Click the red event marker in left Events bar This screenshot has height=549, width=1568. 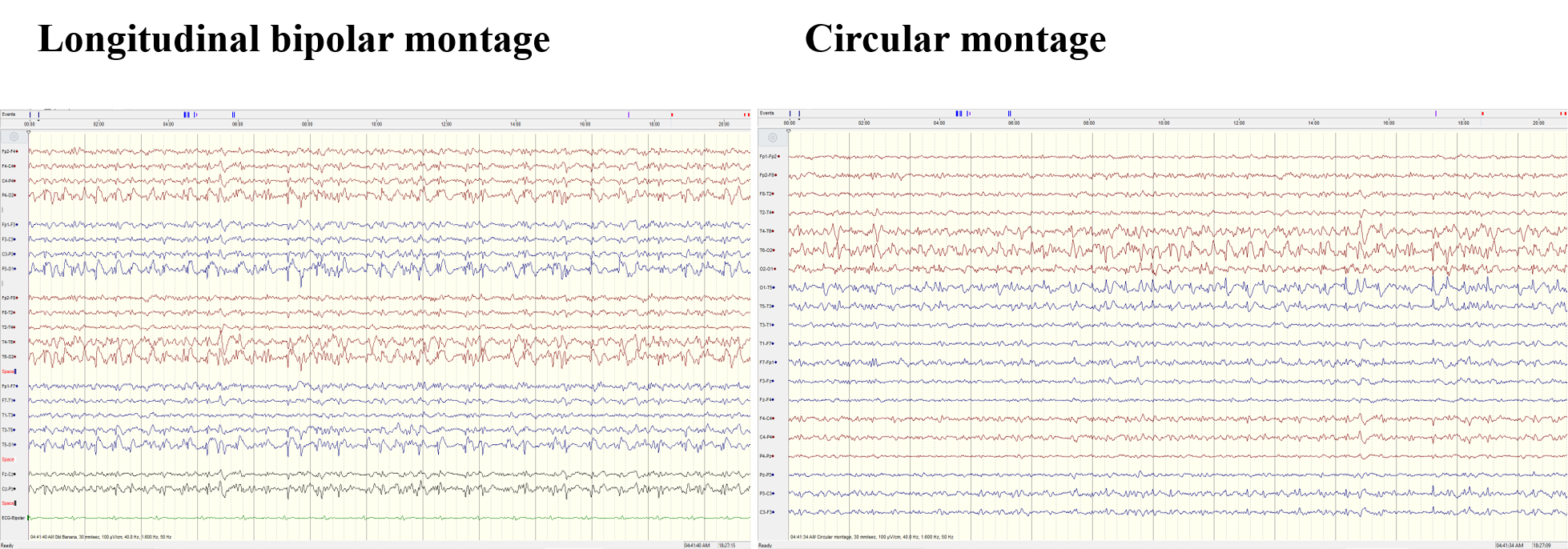coord(672,114)
